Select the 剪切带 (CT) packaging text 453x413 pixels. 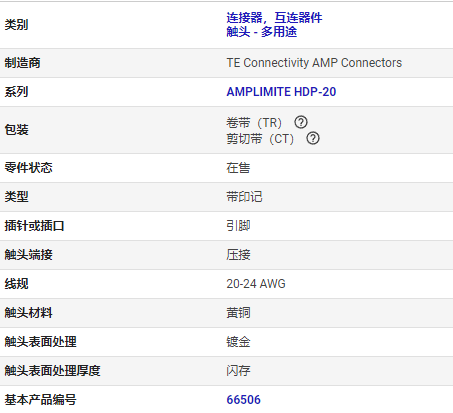[260, 139]
